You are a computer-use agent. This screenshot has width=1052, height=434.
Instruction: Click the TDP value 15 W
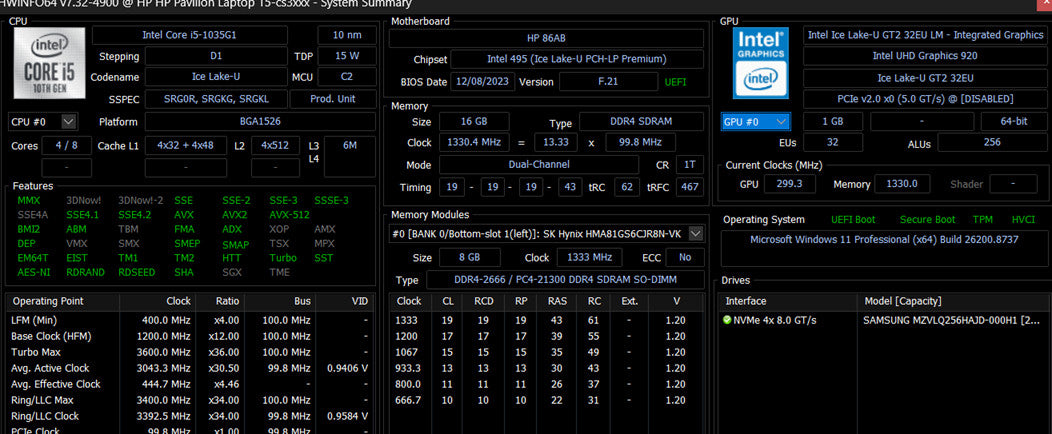[x=346, y=56]
